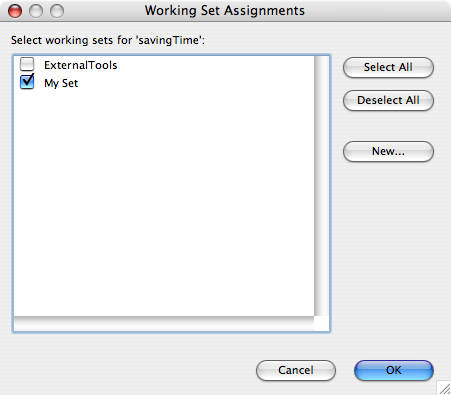Click the white corner box between scrollbars
This screenshot has width=451, height=395.
(x=321, y=323)
